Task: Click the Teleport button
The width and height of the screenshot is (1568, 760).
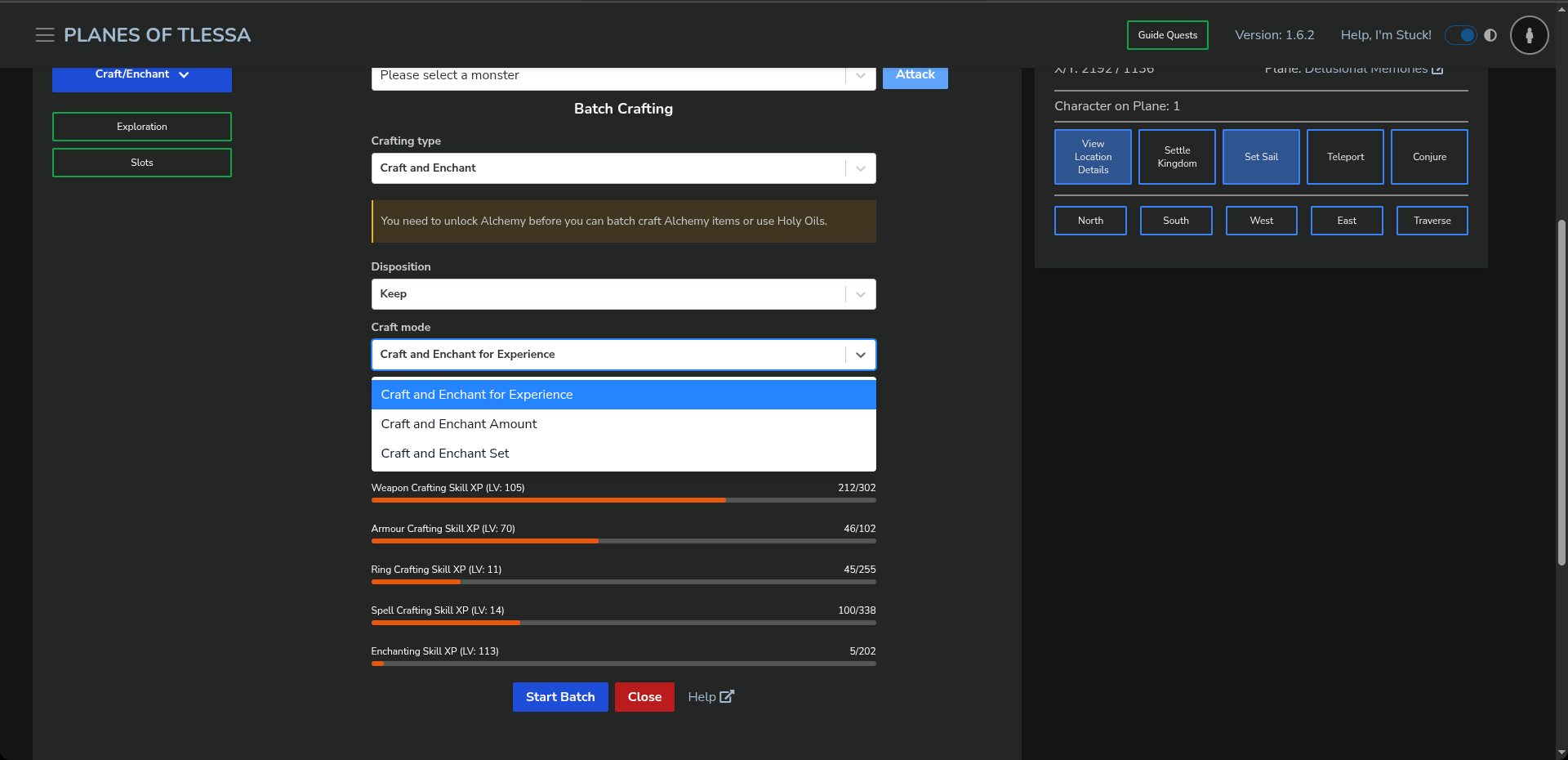Action: (x=1345, y=157)
